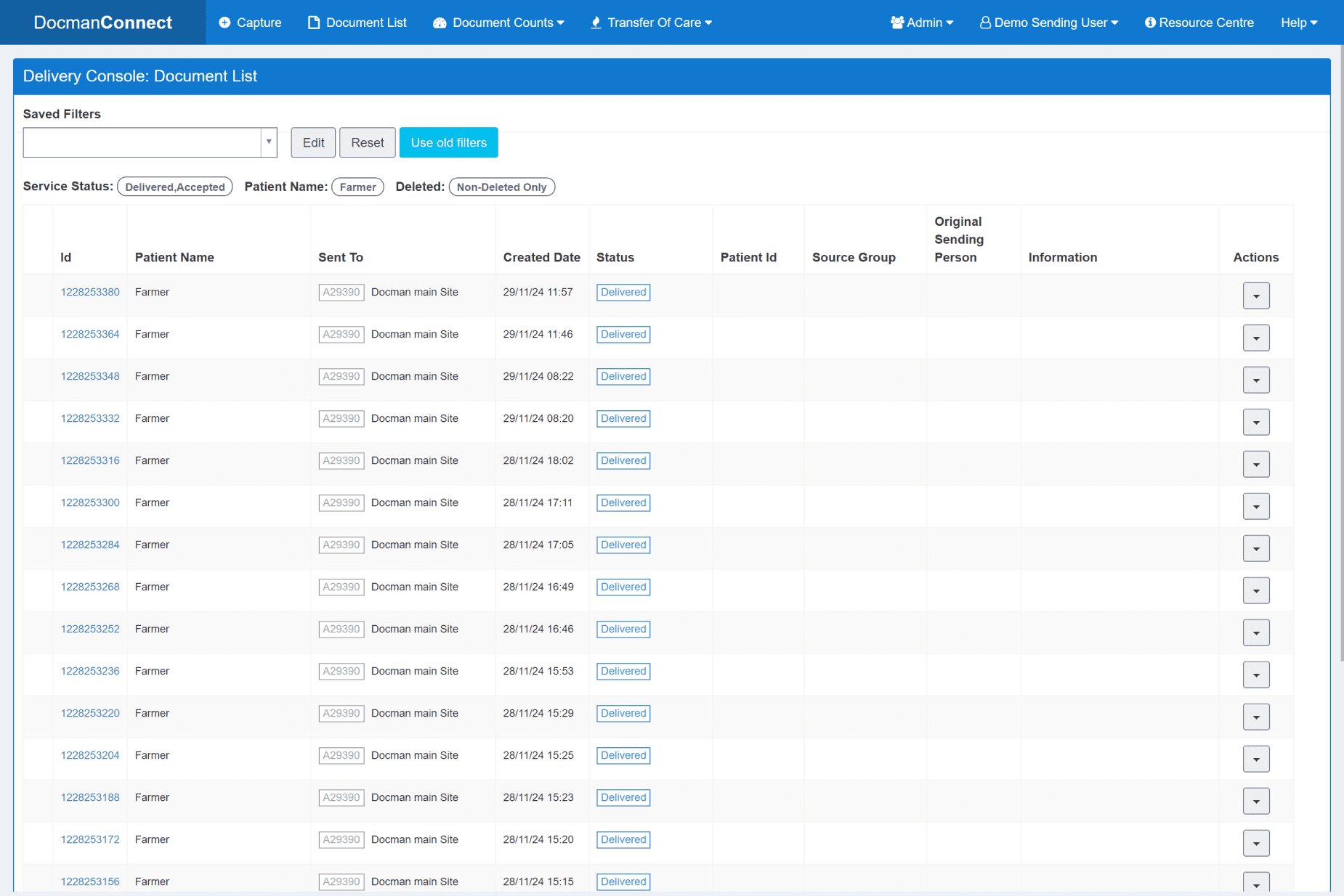Open the Transfer Of Care menu
This screenshot has width=1344, height=896.
652,22
